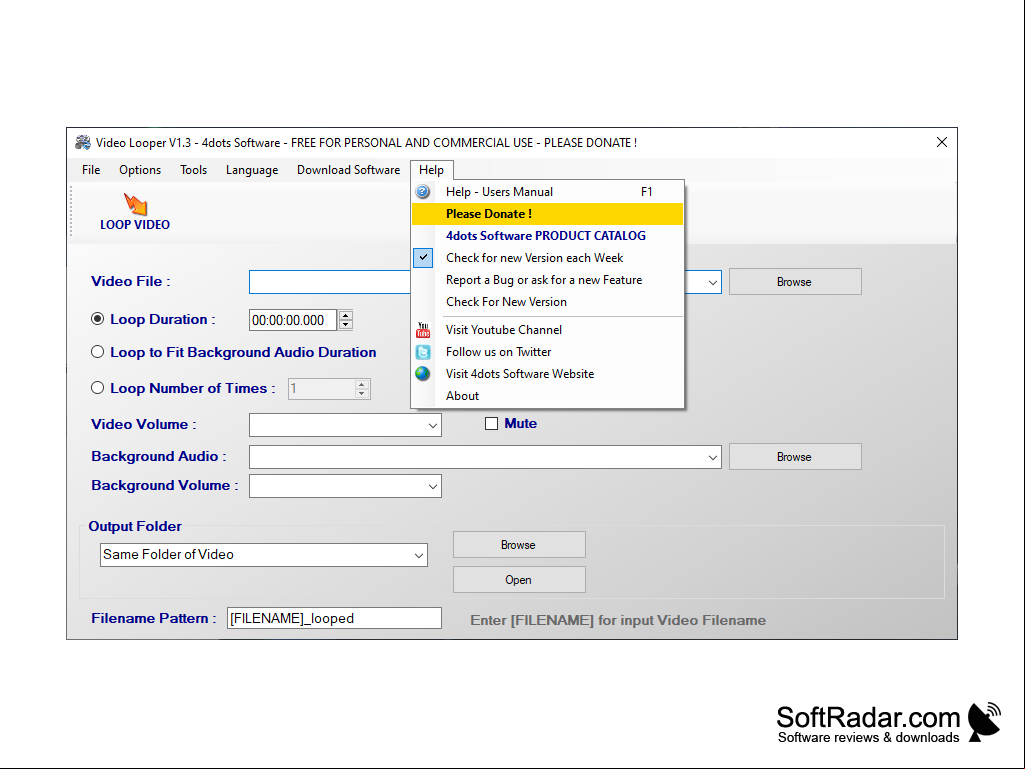The image size is (1025, 769).
Task: Select Loop to Fit Background Audio Duration
Action: [97, 352]
